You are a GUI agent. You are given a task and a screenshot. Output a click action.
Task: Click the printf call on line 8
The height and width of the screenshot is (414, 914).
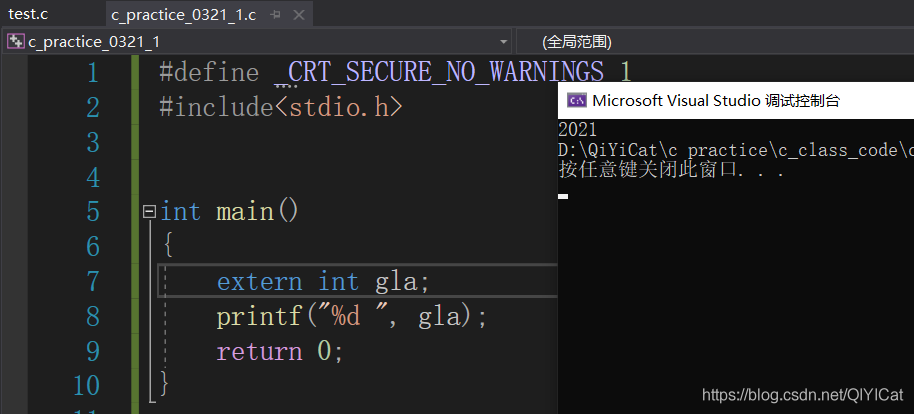click(259, 317)
